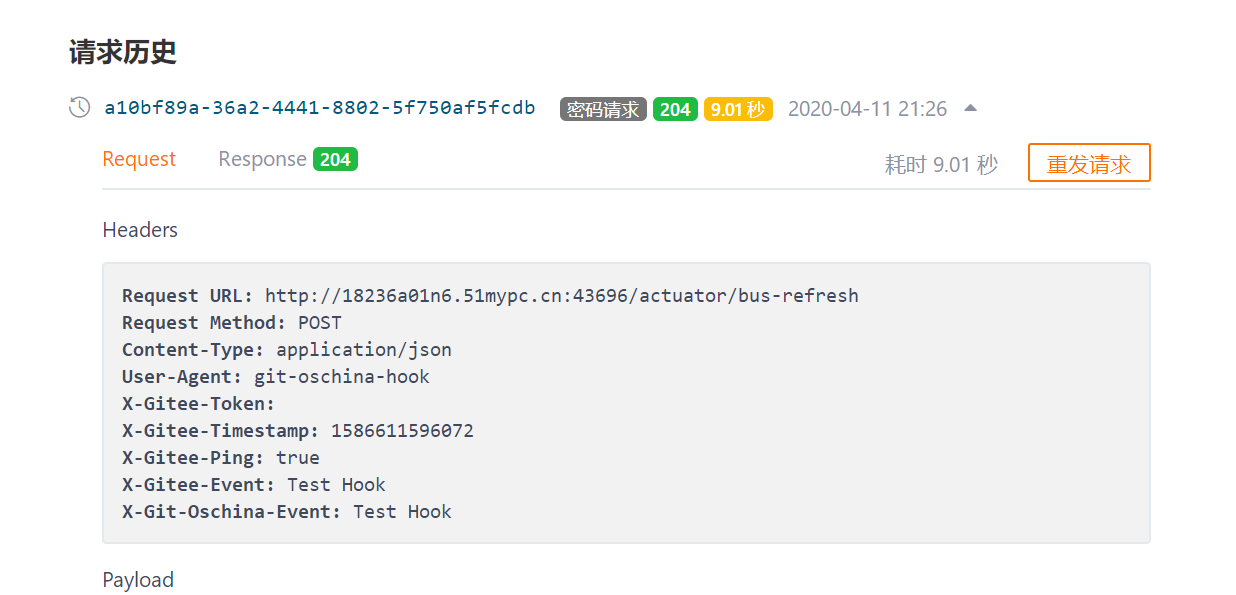Image resolution: width=1236 pixels, height=595 pixels.
Task: Open the request ID a10bf89a link
Action: (x=319, y=107)
